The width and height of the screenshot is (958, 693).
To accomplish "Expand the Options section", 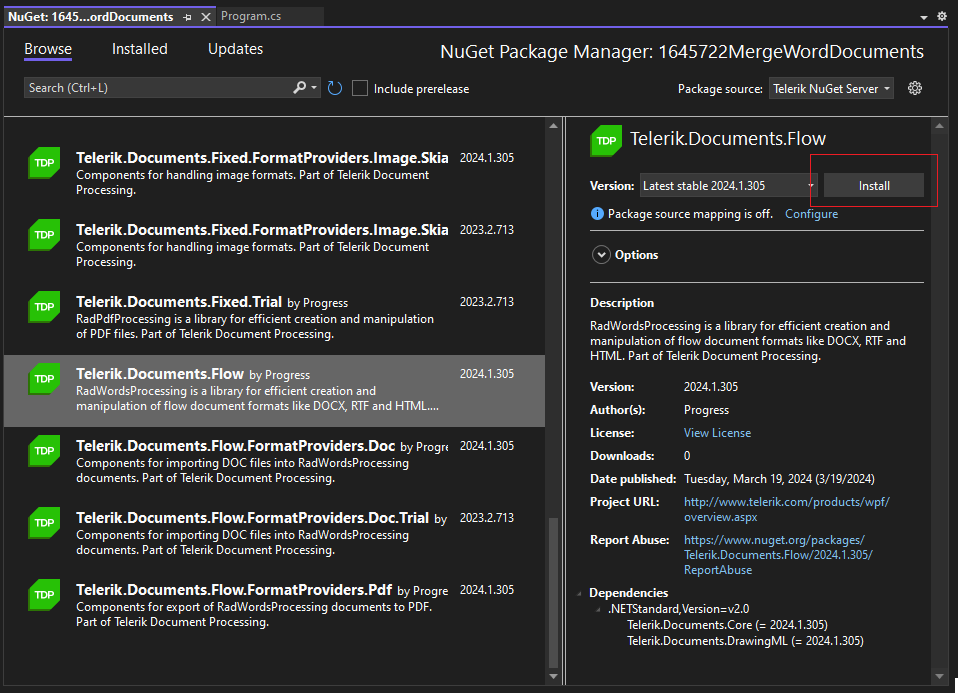I will tap(601, 255).
